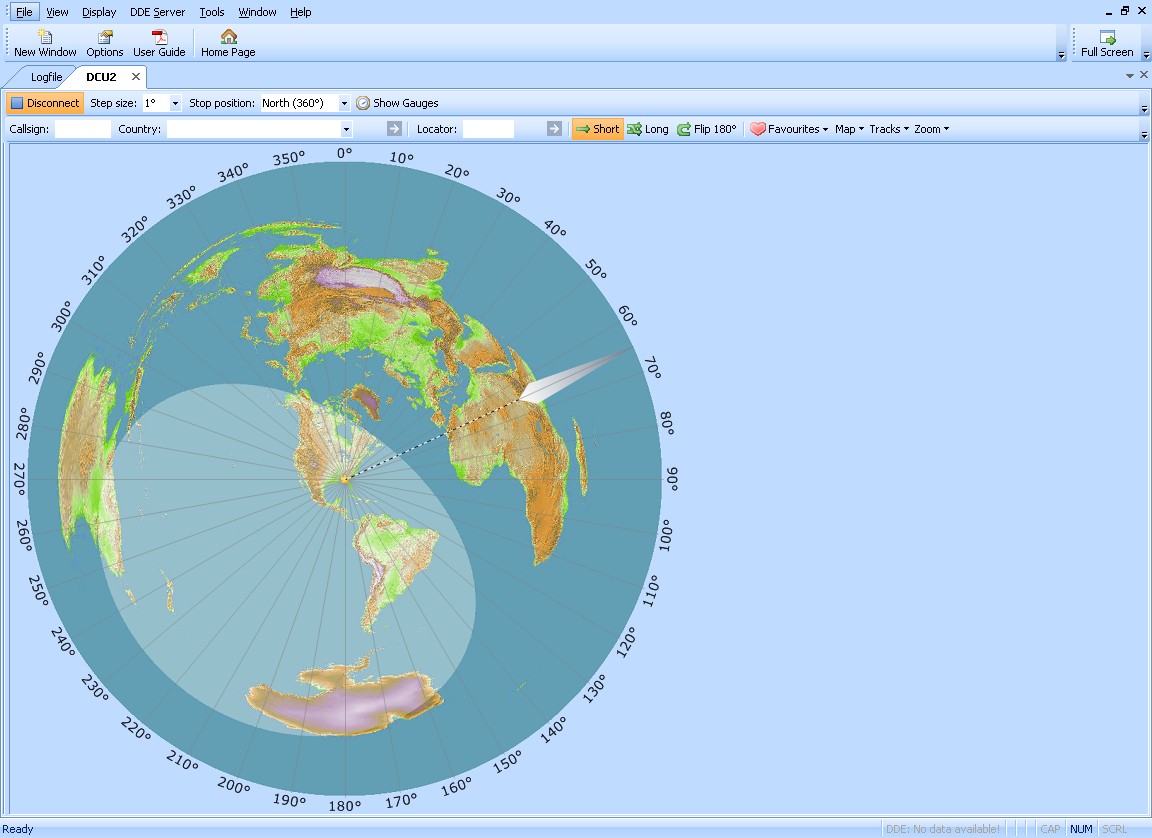Click the arrow button next to Country
Image resolution: width=1152 pixels, height=838 pixels.
point(394,129)
